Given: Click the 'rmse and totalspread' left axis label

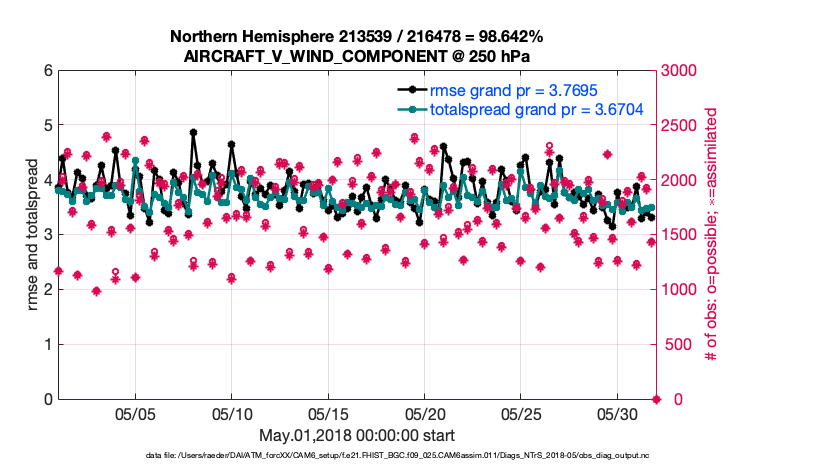Looking at the screenshot, I should point(34,235).
